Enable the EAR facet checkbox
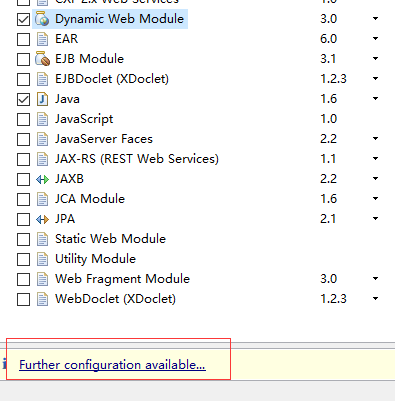The height and width of the screenshot is (401, 395). pos(23,39)
